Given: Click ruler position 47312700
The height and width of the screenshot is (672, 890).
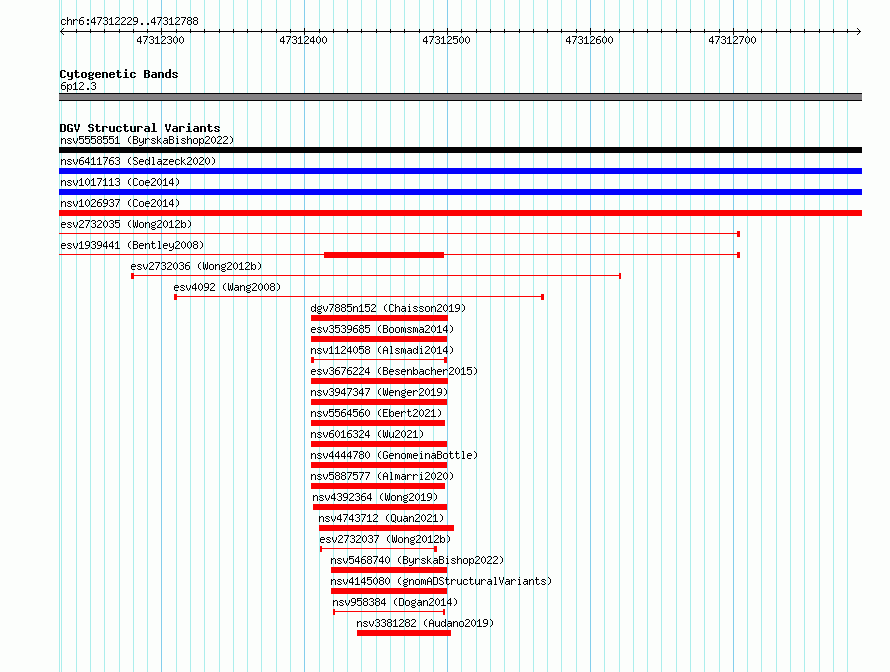Looking at the screenshot, I should (x=733, y=40).
